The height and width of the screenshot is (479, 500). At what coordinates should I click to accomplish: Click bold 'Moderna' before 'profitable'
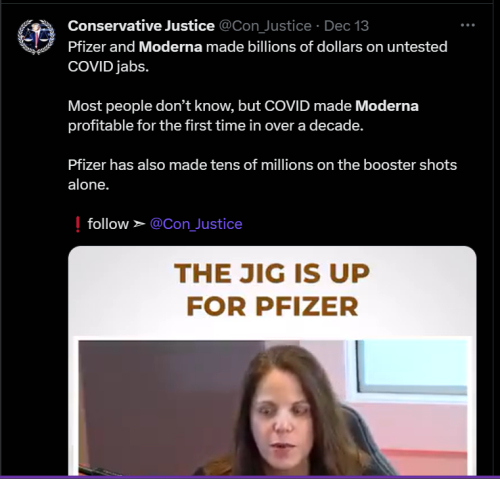[387, 106]
